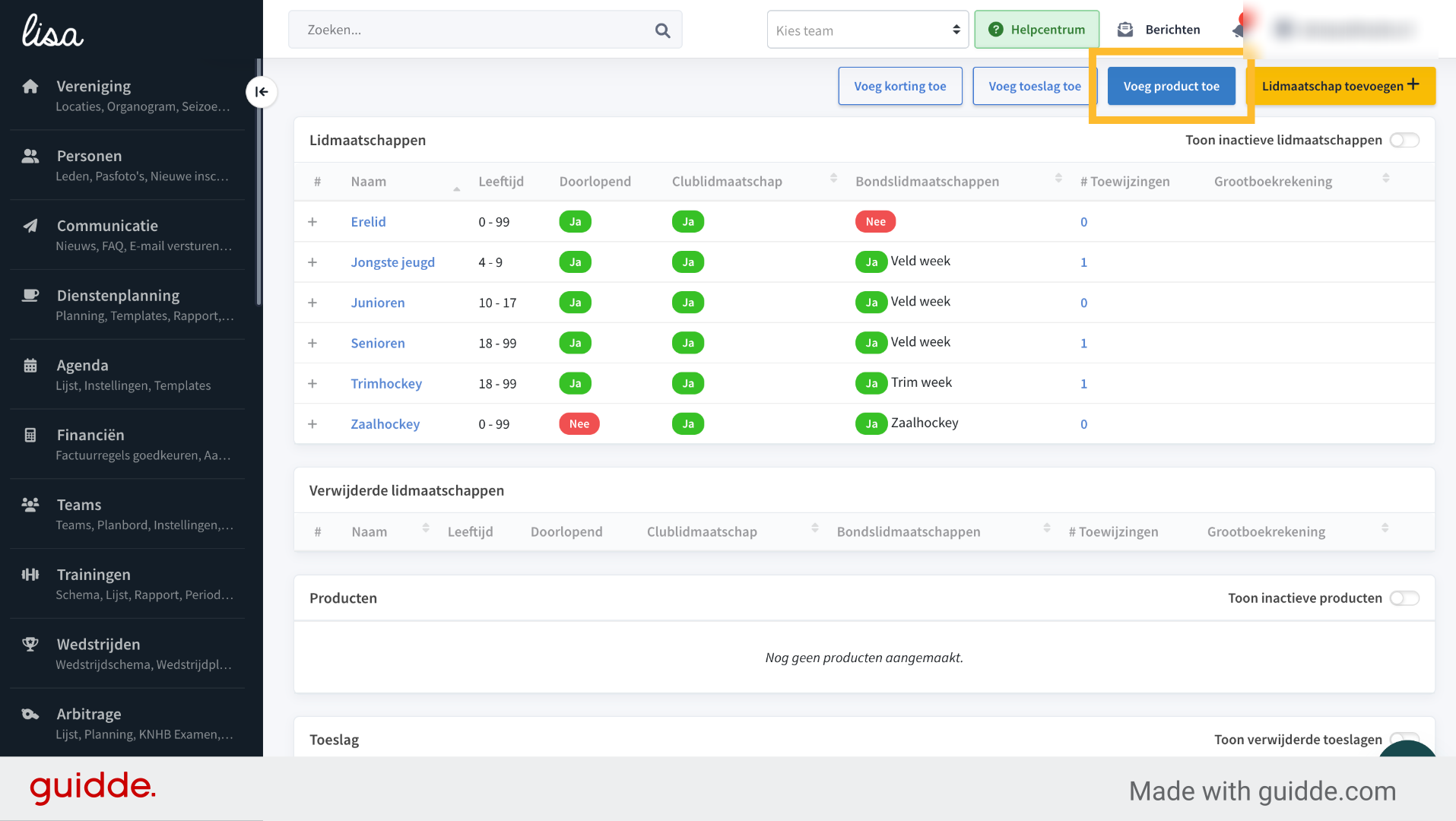Open the Trimhockey membership link
The image size is (1456, 821).
pos(386,384)
